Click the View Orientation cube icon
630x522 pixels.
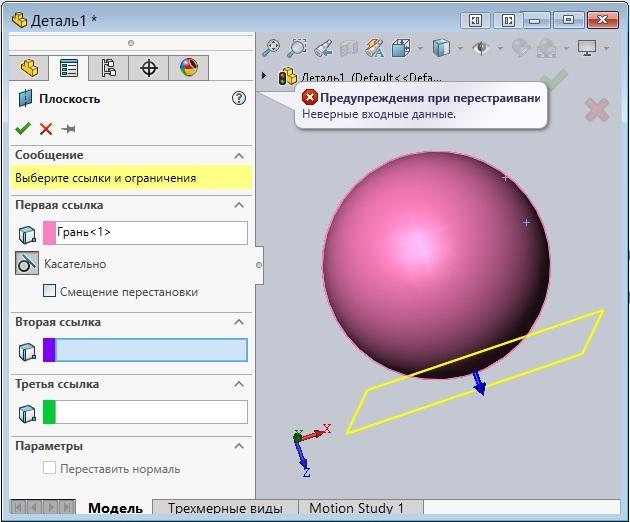pyautogui.click(x=401, y=48)
